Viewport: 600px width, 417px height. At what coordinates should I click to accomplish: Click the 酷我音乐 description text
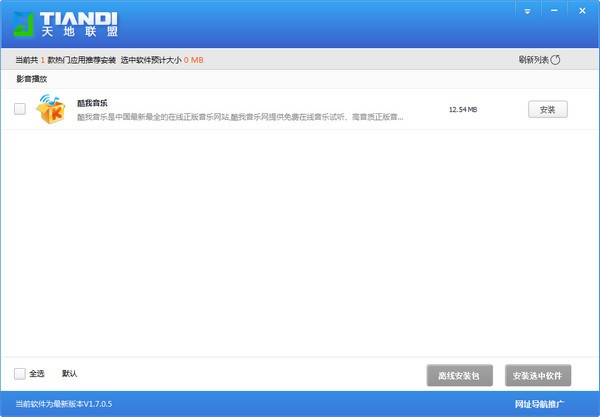(240, 117)
